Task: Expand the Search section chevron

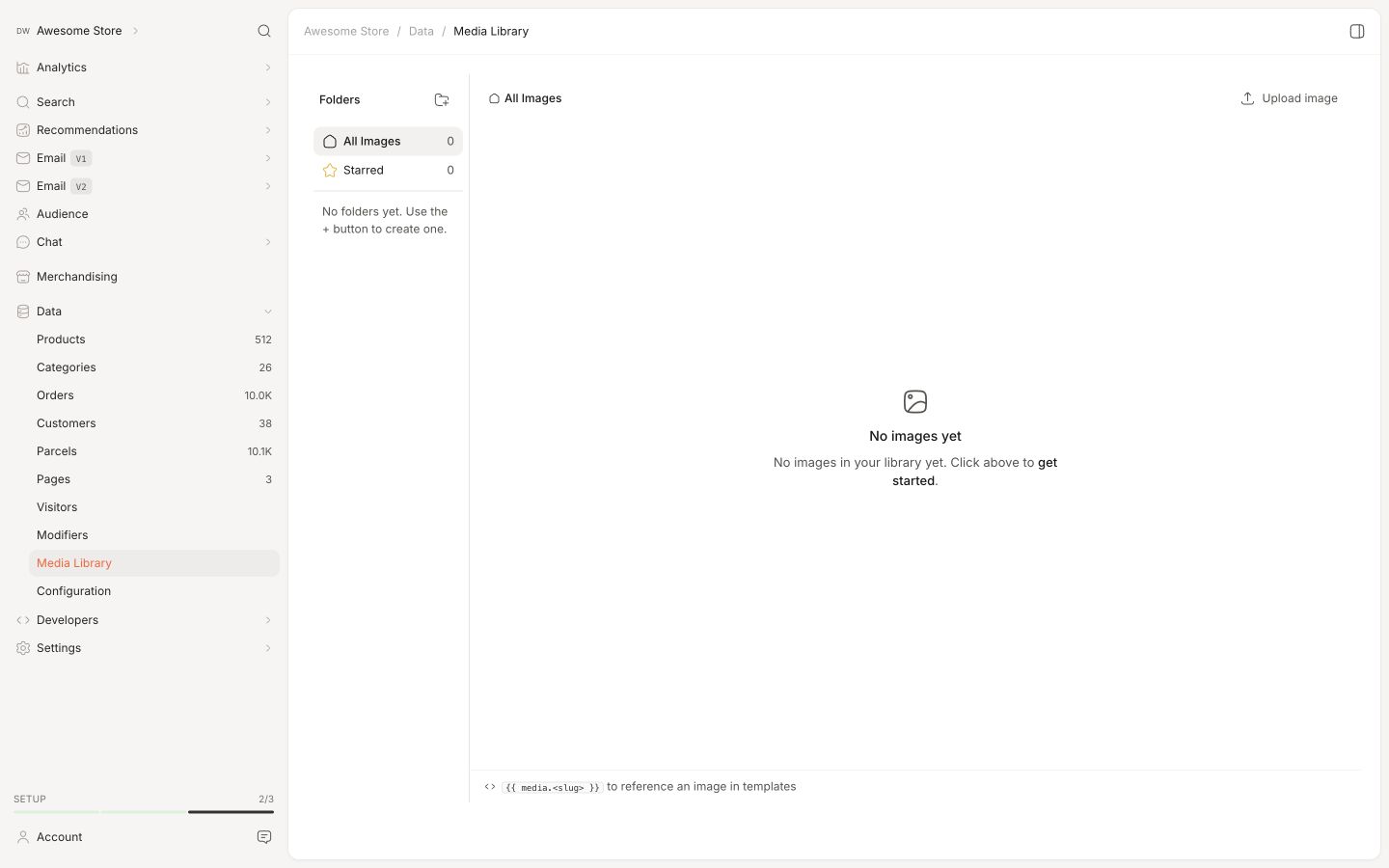Action: click(268, 102)
